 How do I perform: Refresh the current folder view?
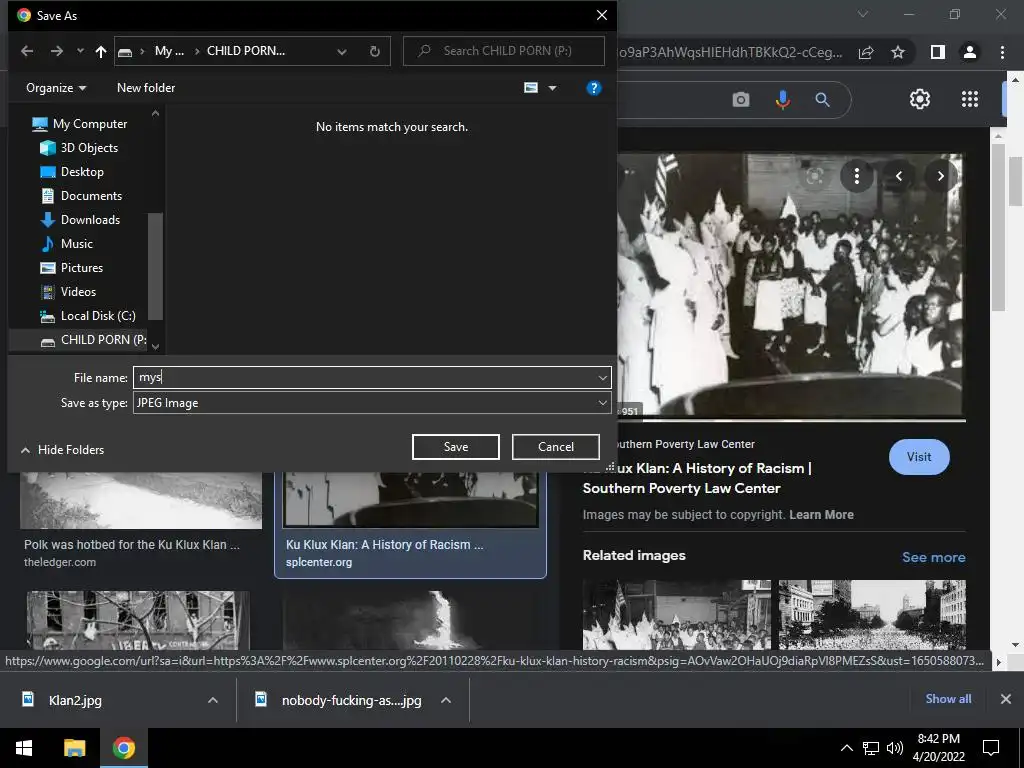[375, 51]
